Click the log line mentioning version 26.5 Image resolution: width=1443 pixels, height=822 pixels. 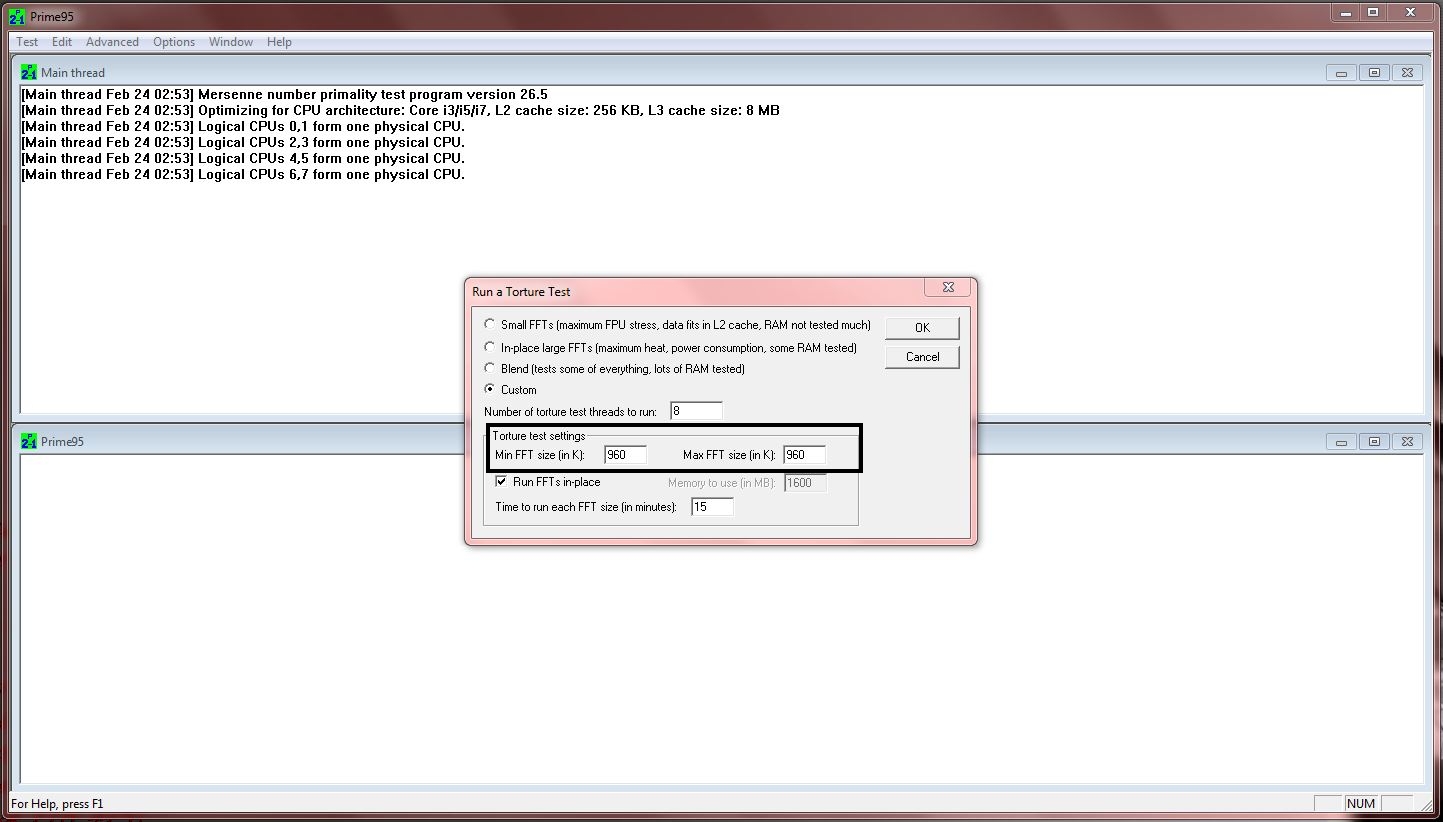pyautogui.click(x=284, y=95)
